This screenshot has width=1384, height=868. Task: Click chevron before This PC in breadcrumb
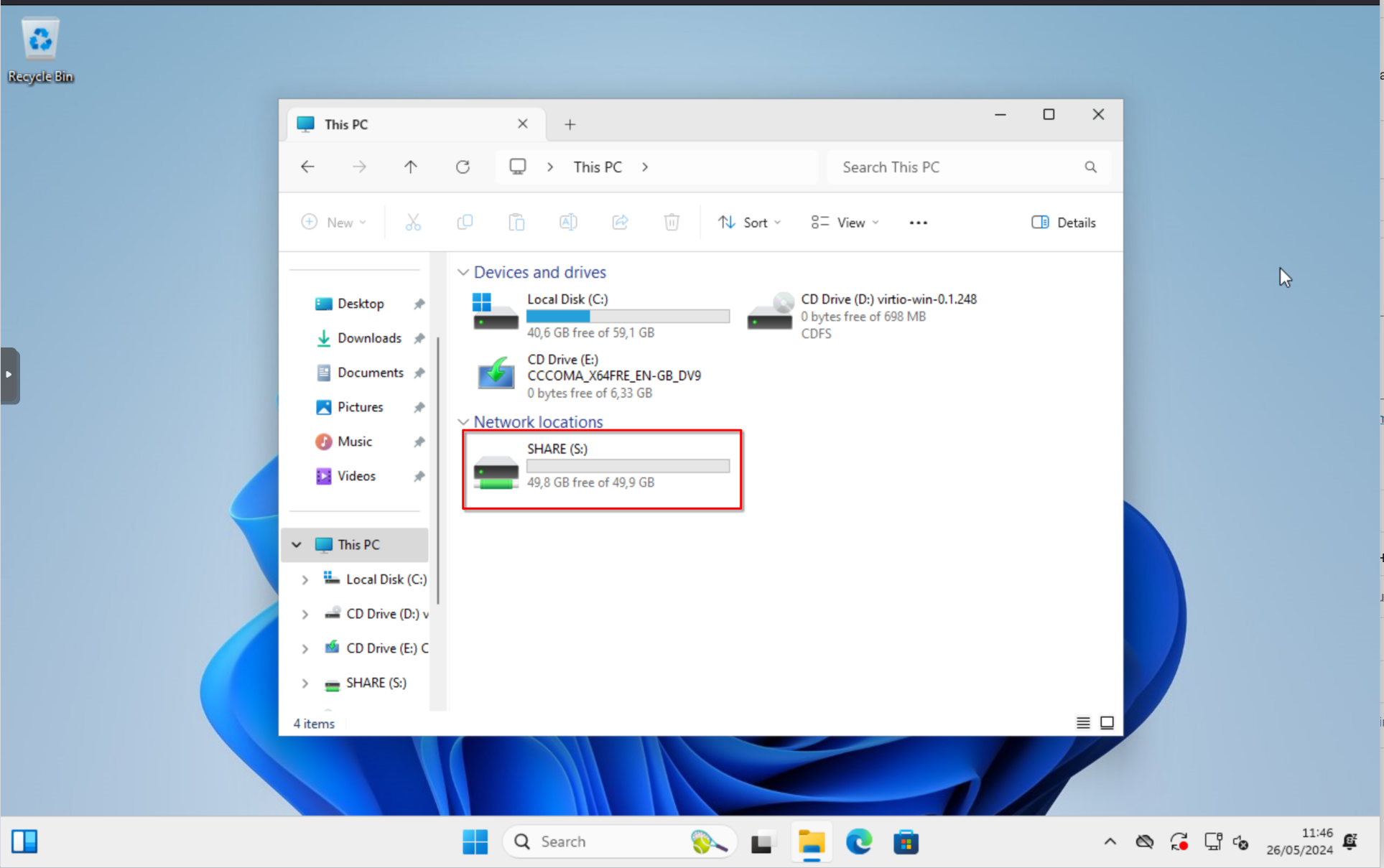550,167
